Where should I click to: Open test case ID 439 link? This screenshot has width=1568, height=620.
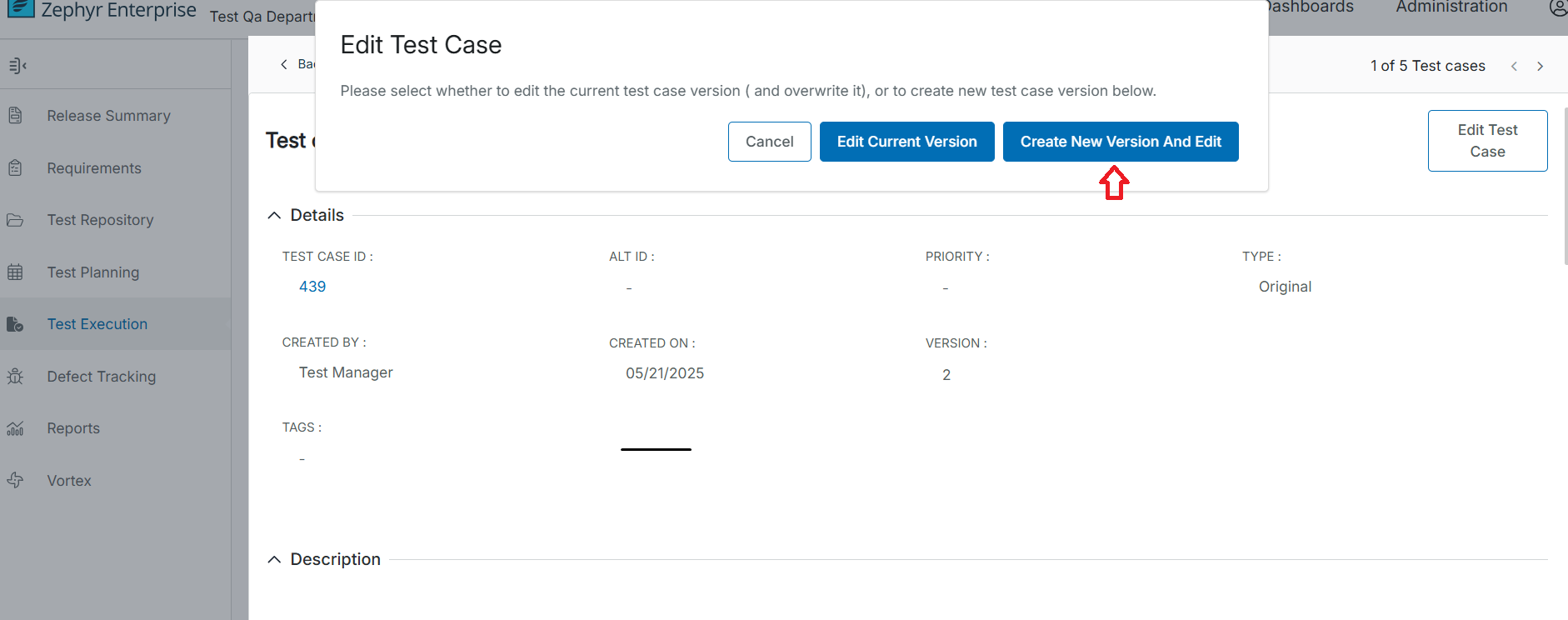312,287
